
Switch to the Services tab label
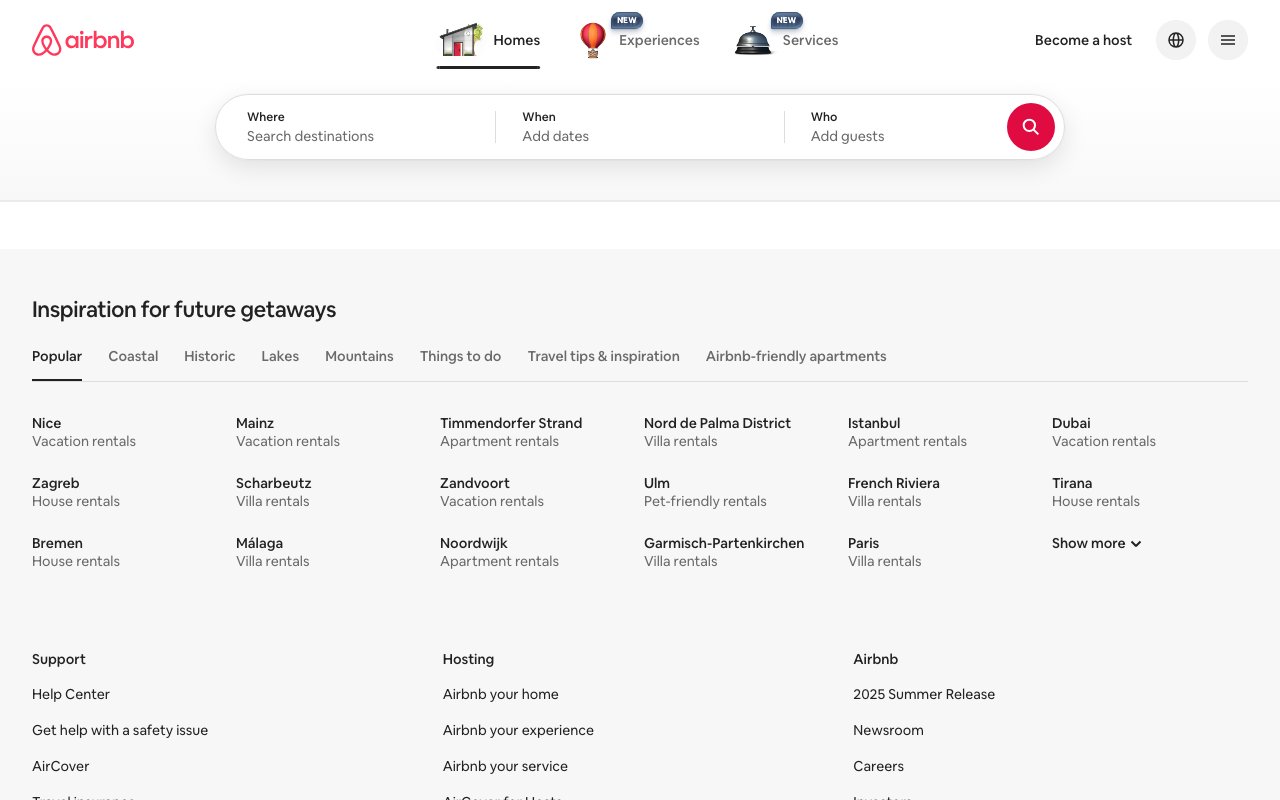[810, 40]
